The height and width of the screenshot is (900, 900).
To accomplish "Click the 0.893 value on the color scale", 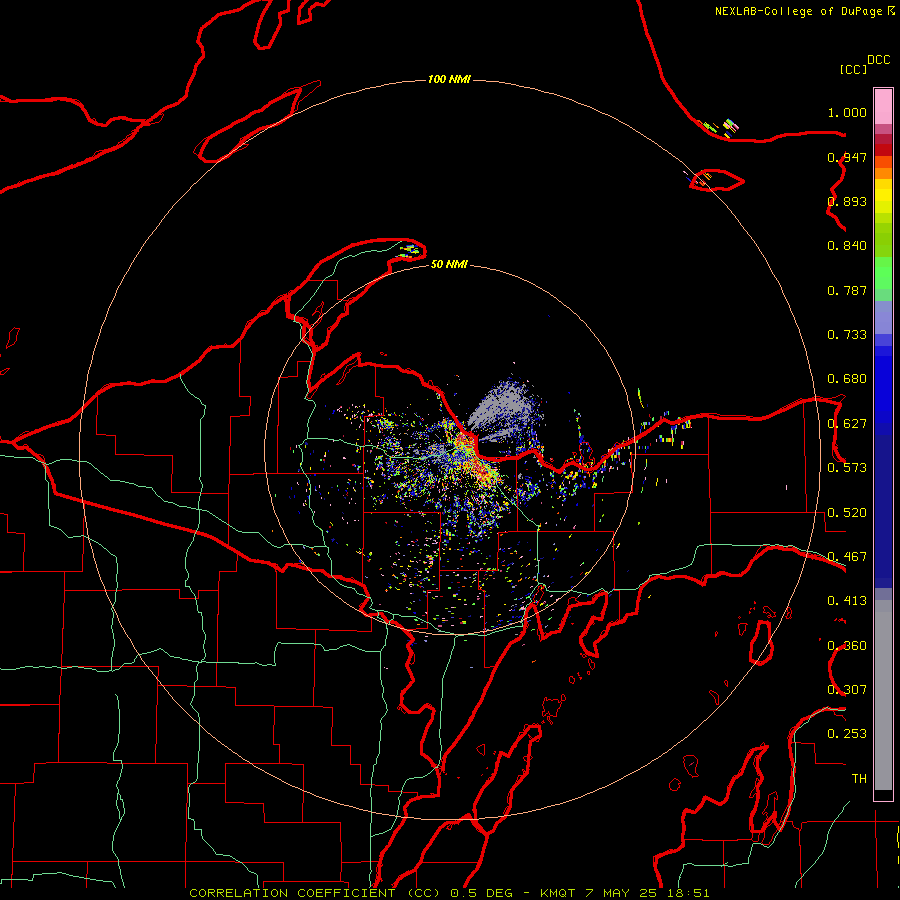I will (x=847, y=201).
